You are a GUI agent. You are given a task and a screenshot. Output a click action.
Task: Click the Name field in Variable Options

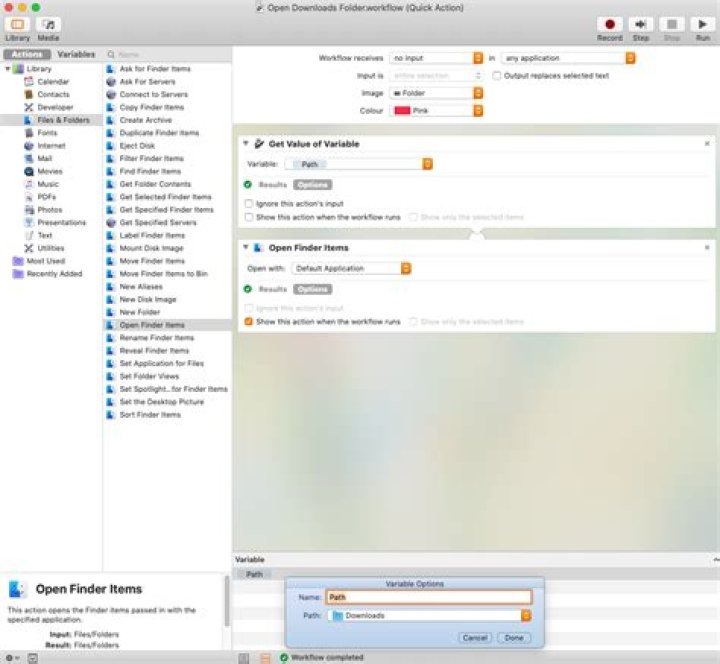(x=429, y=597)
